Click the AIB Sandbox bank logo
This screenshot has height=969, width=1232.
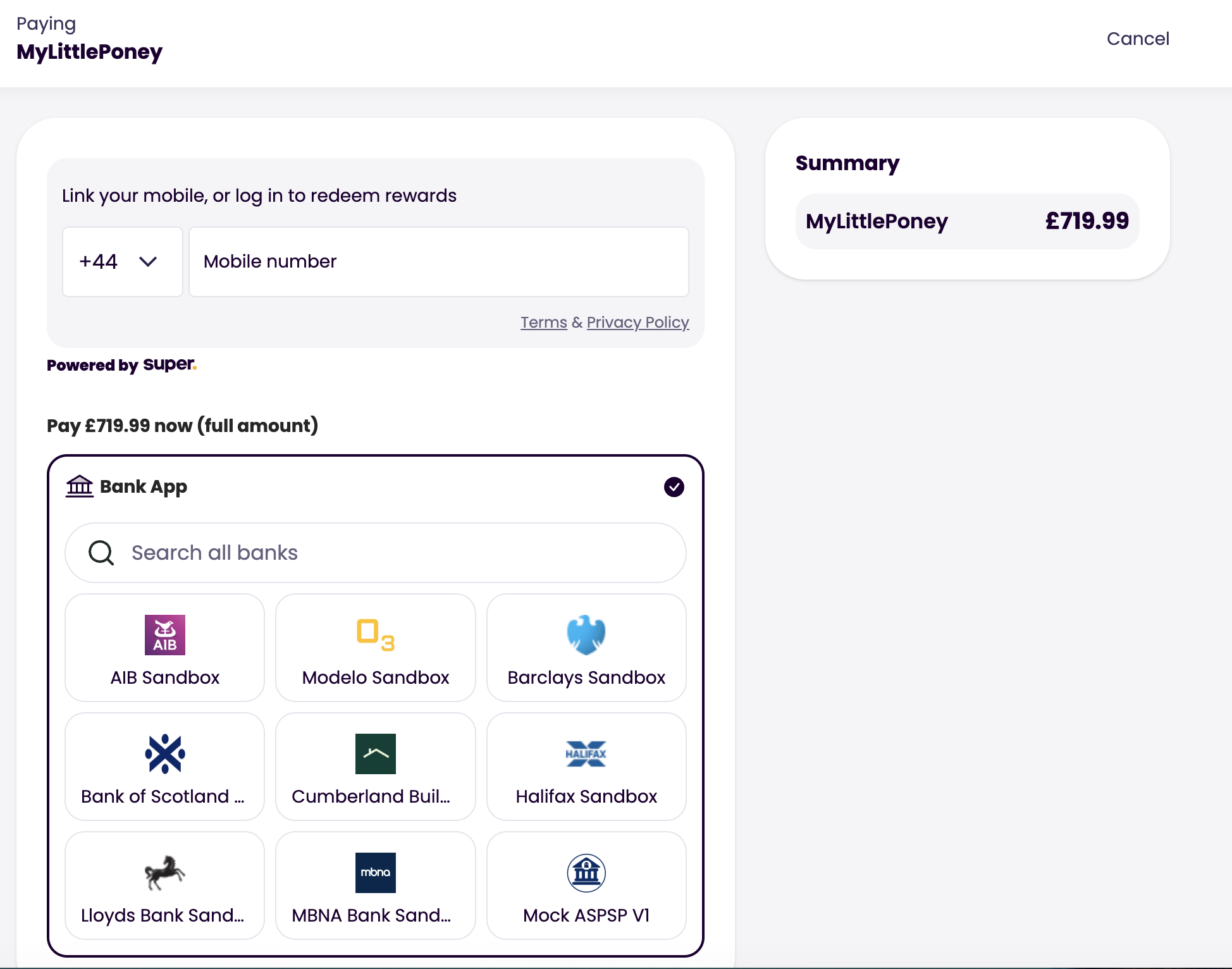click(164, 634)
